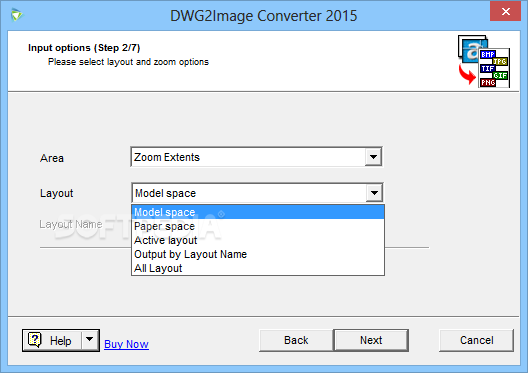The width and height of the screenshot is (528, 373).
Task: Expand the Help button dropdown arrow
Action: [90, 340]
